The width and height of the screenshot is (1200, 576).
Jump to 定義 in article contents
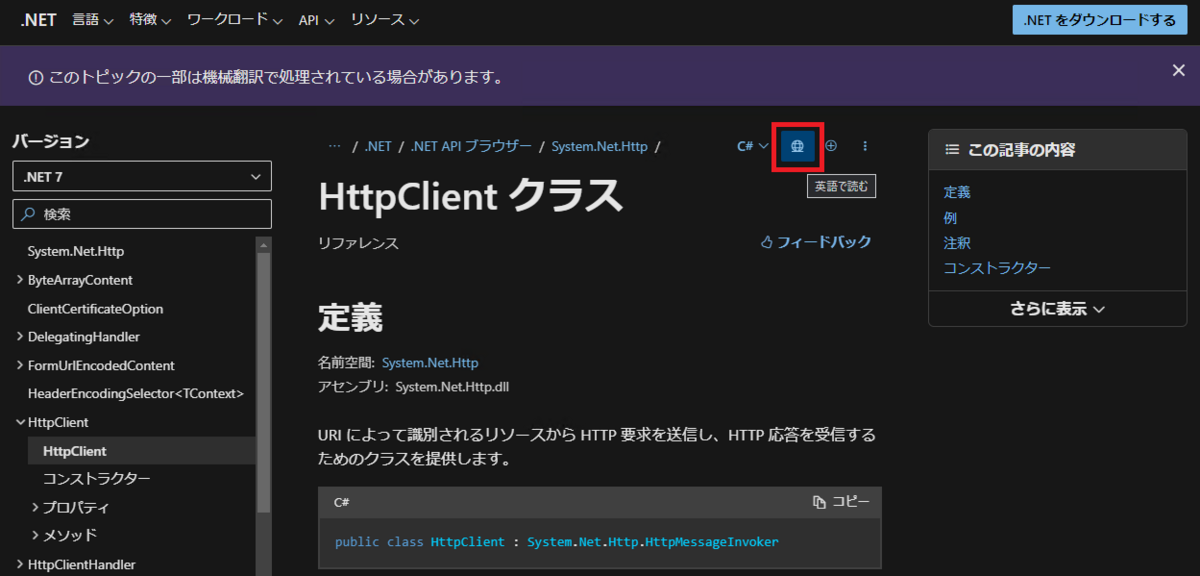pyautogui.click(x=957, y=192)
